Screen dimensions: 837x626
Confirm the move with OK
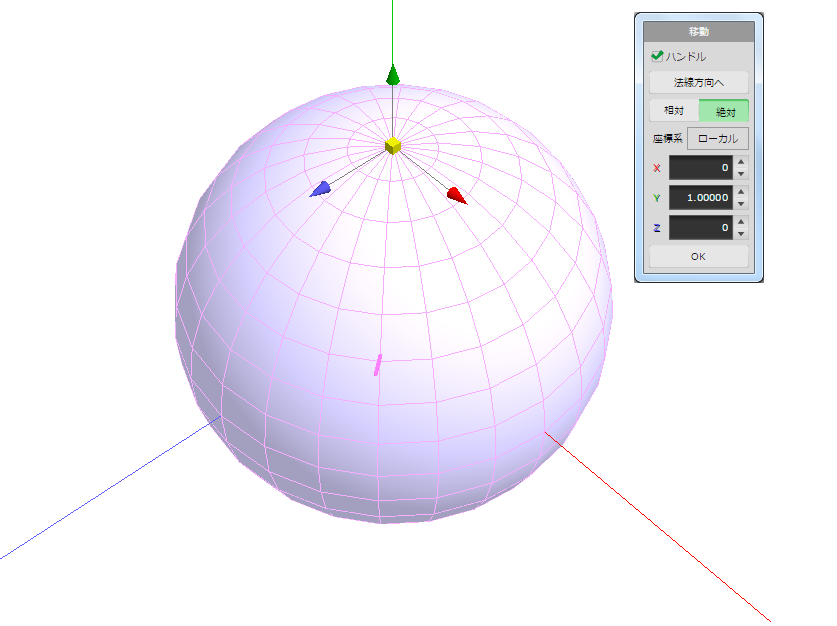pos(698,257)
